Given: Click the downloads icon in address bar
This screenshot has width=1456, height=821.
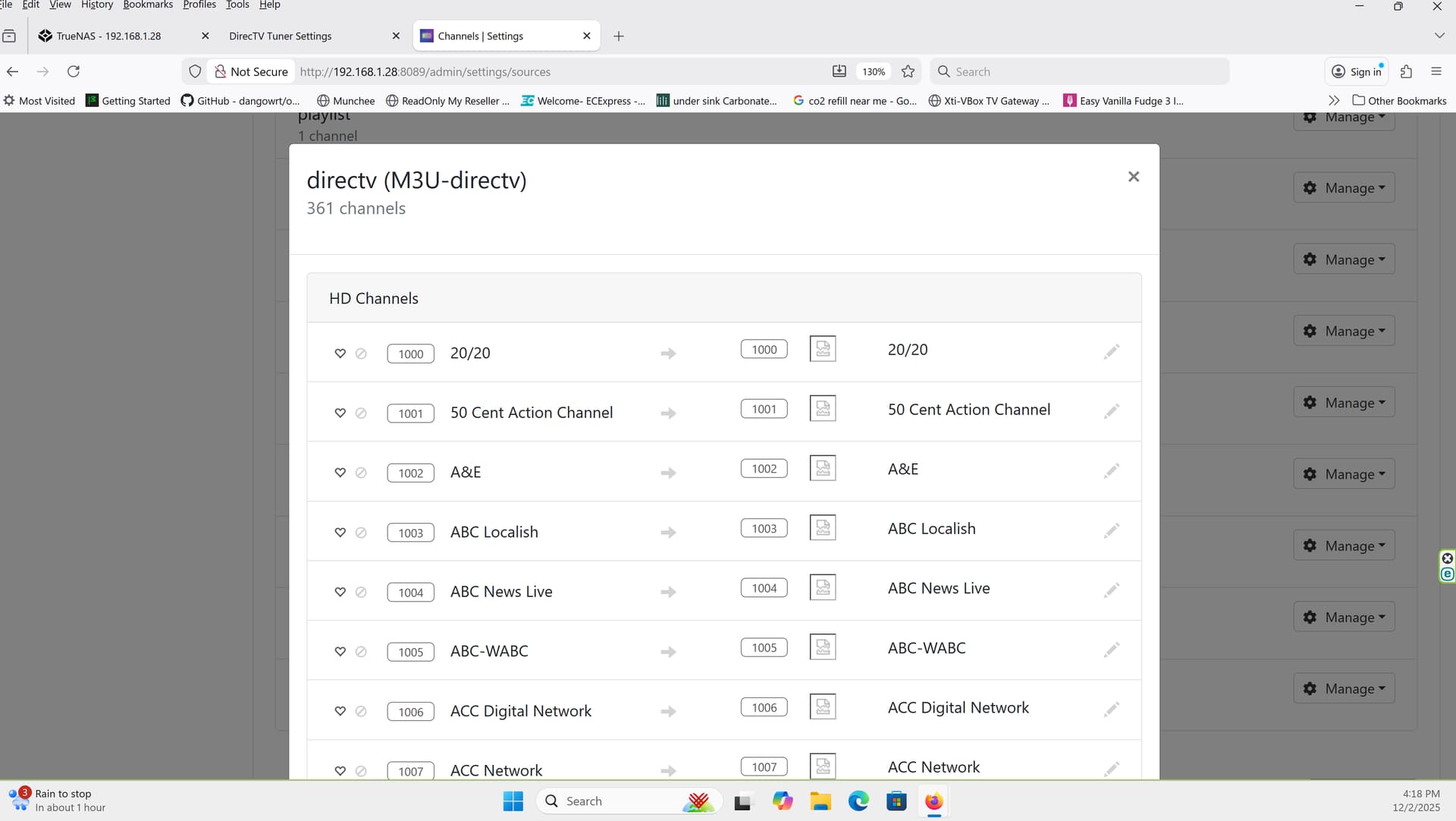Looking at the screenshot, I should (x=839, y=71).
